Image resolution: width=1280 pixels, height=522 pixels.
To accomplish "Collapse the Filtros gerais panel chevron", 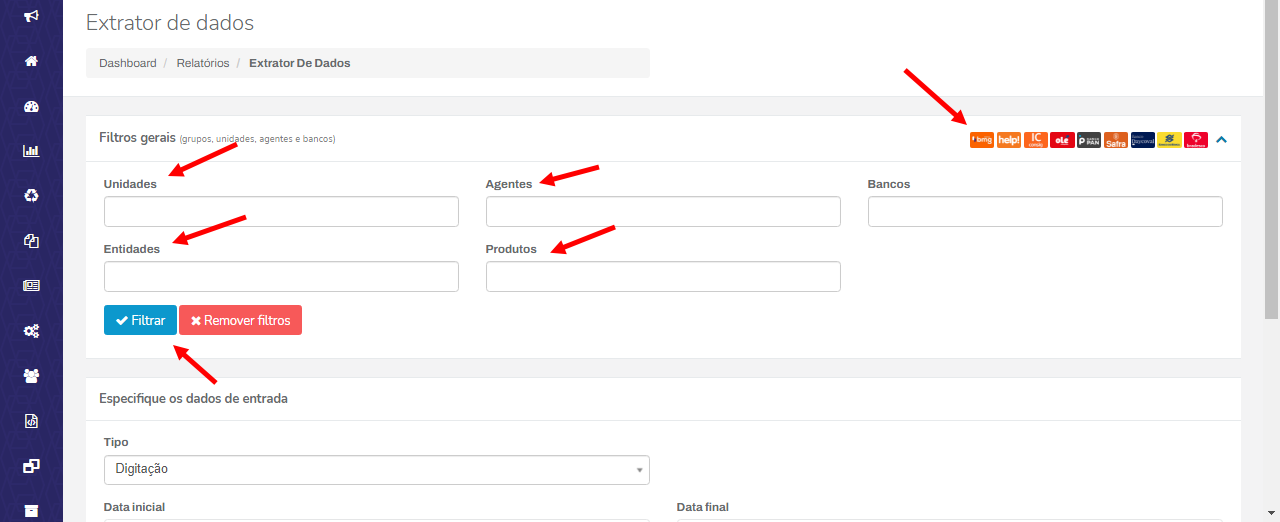I will 1221,140.
